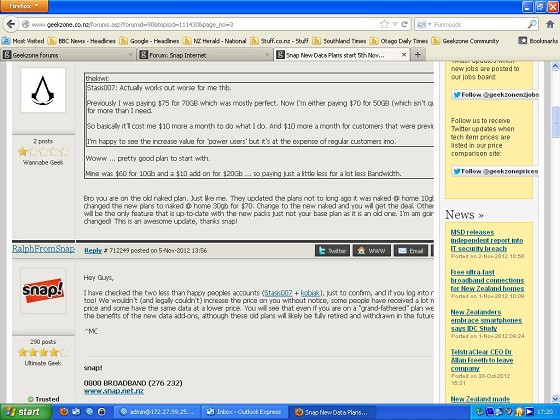560x420 pixels.
Task: Open the Windows start menu
Action: [x=26, y=412]
